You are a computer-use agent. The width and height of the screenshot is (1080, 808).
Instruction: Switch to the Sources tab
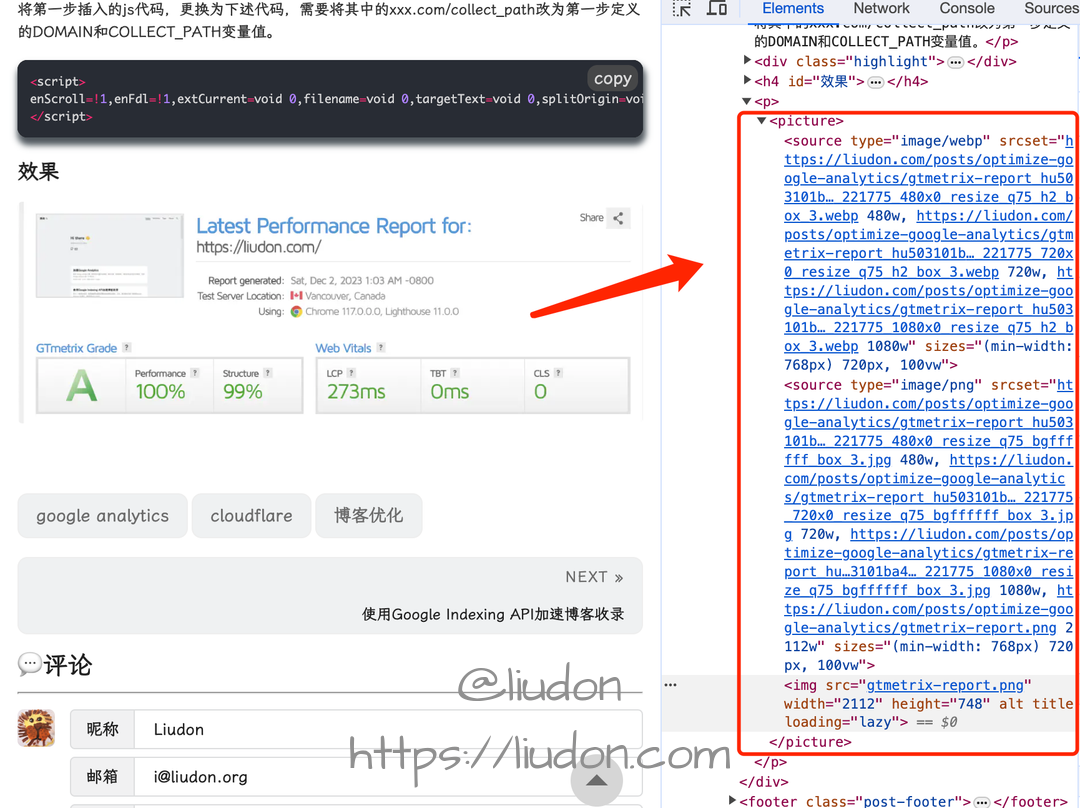click(x=1051, y=8)
